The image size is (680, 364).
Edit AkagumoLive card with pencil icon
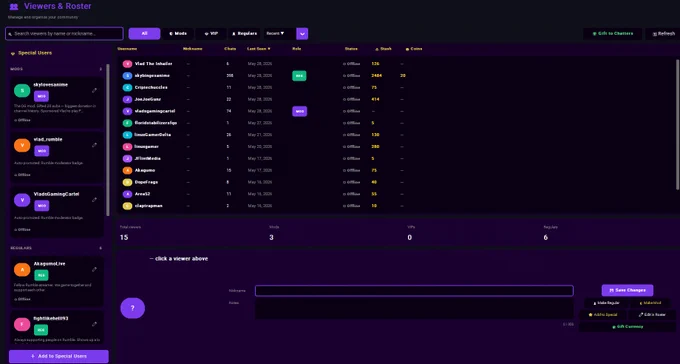pos(94,269)
